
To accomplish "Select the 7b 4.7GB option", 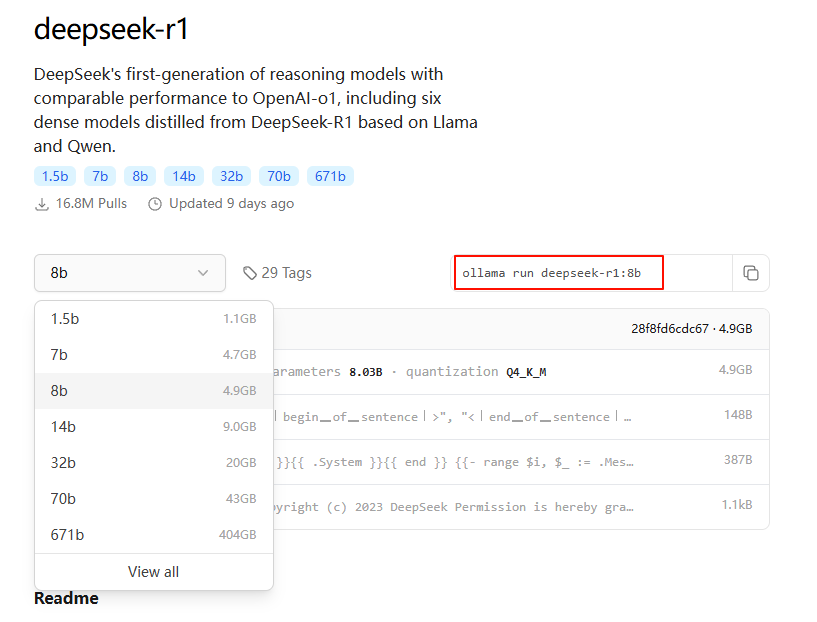I will tap(153, 355).
